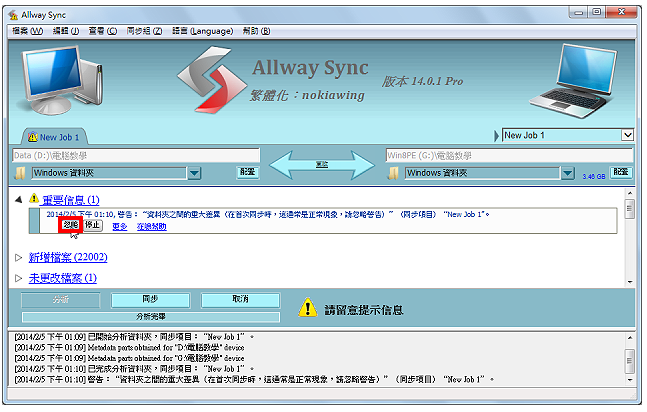Image resolution: width=647 pixels, height=412 pixels.
Task: Click the results list scroll down arrow
Action: [x=630, y=282]
